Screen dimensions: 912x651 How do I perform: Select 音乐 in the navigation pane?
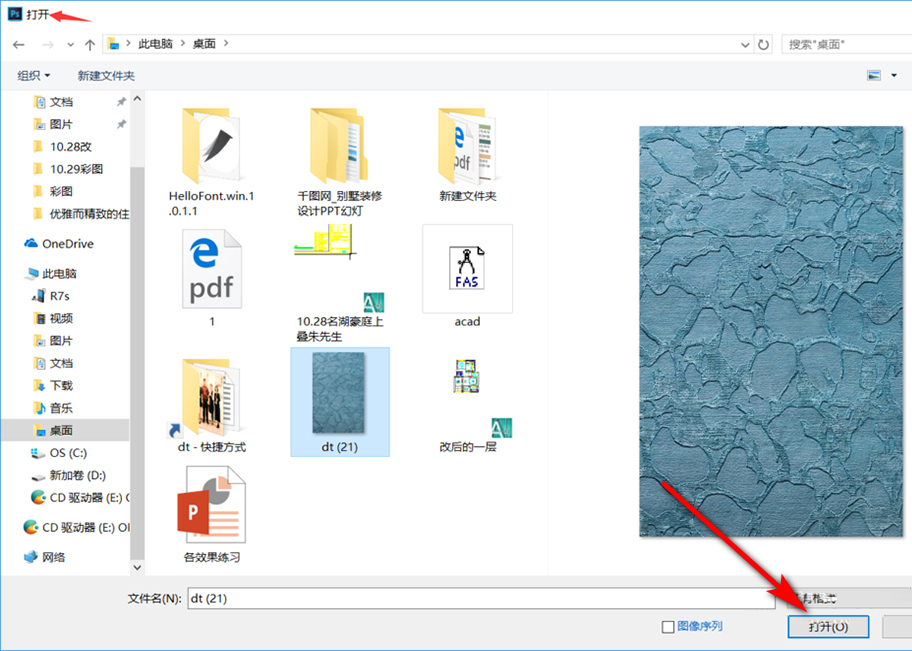click(61, 408)
